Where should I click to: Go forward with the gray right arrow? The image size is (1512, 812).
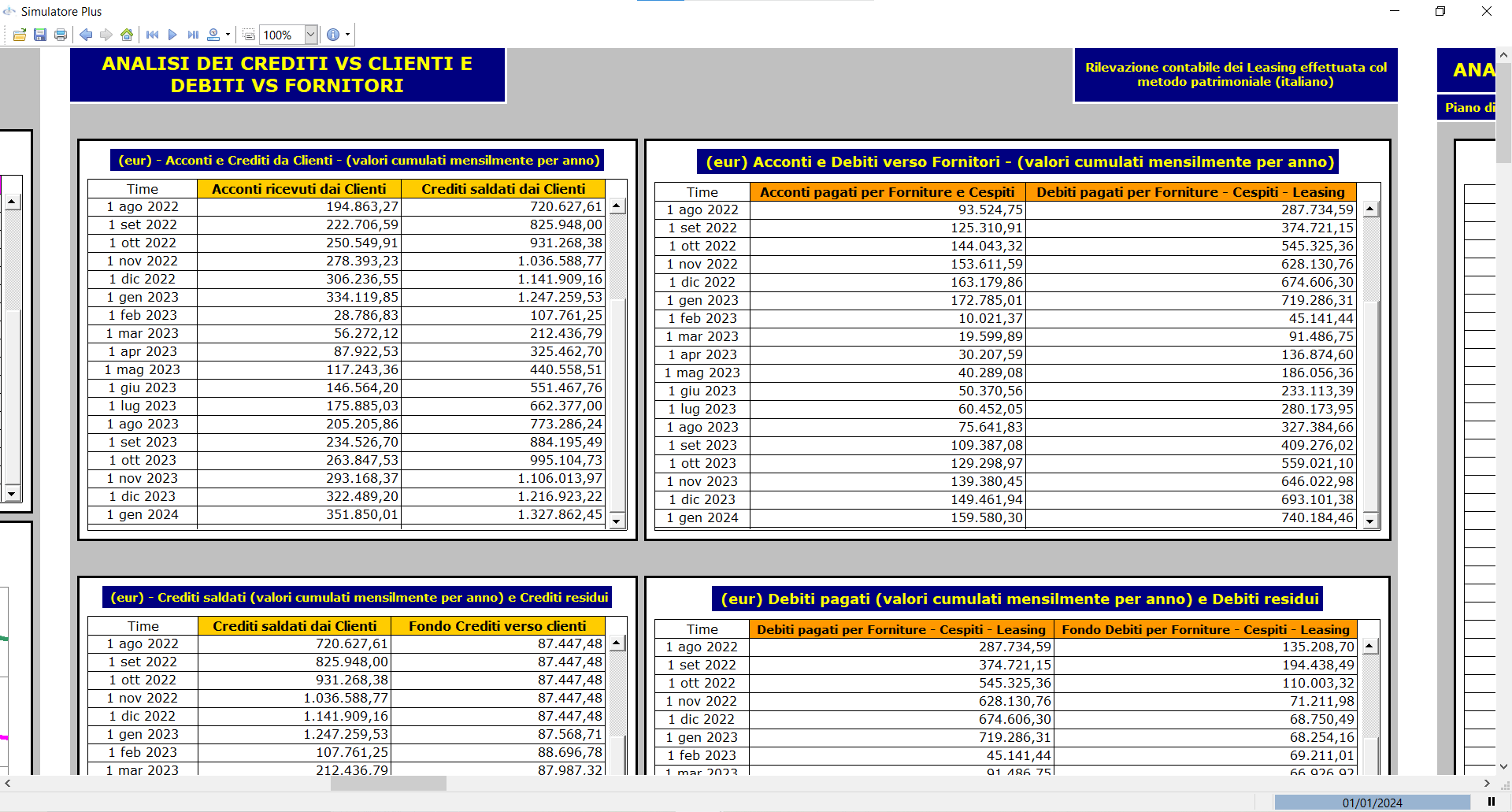click(106, 35)
